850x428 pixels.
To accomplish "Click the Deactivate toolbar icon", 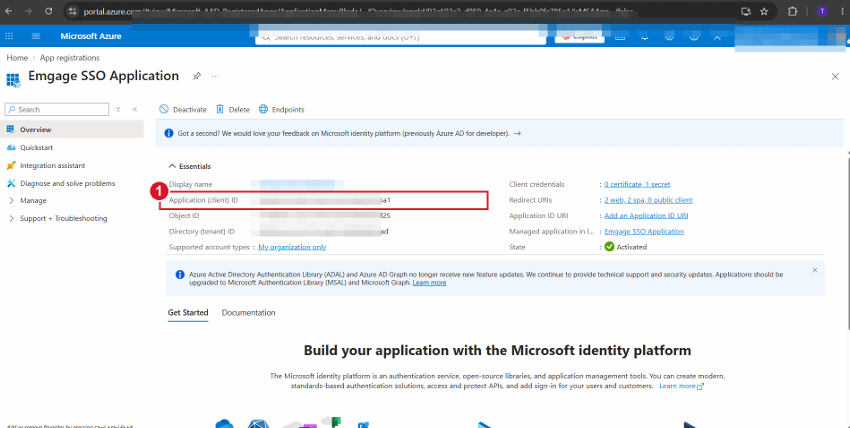I will click(x=164, y=109).
